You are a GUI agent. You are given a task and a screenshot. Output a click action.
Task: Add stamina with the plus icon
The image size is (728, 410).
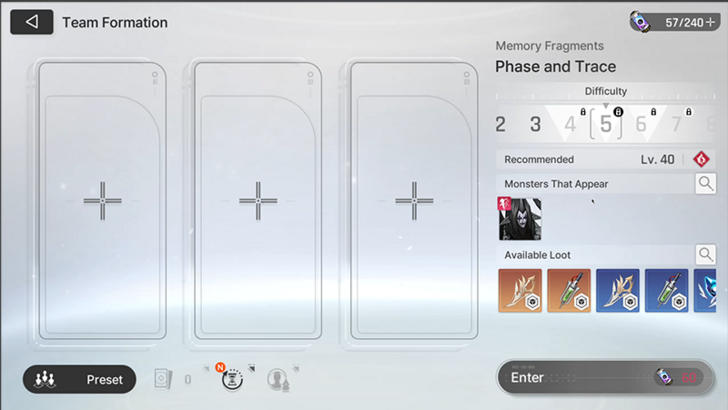(x=710, y=22)
